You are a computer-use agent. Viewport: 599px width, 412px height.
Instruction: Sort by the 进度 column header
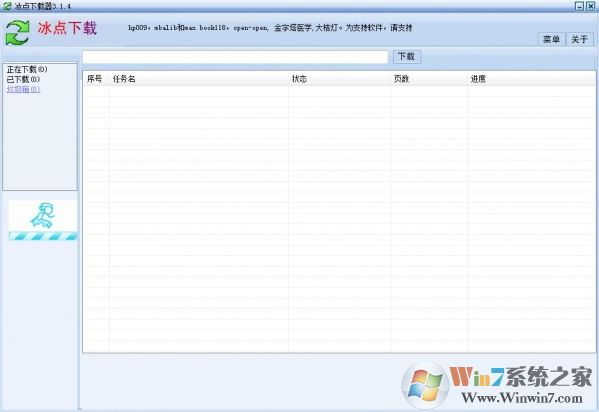tap(531, 79)
